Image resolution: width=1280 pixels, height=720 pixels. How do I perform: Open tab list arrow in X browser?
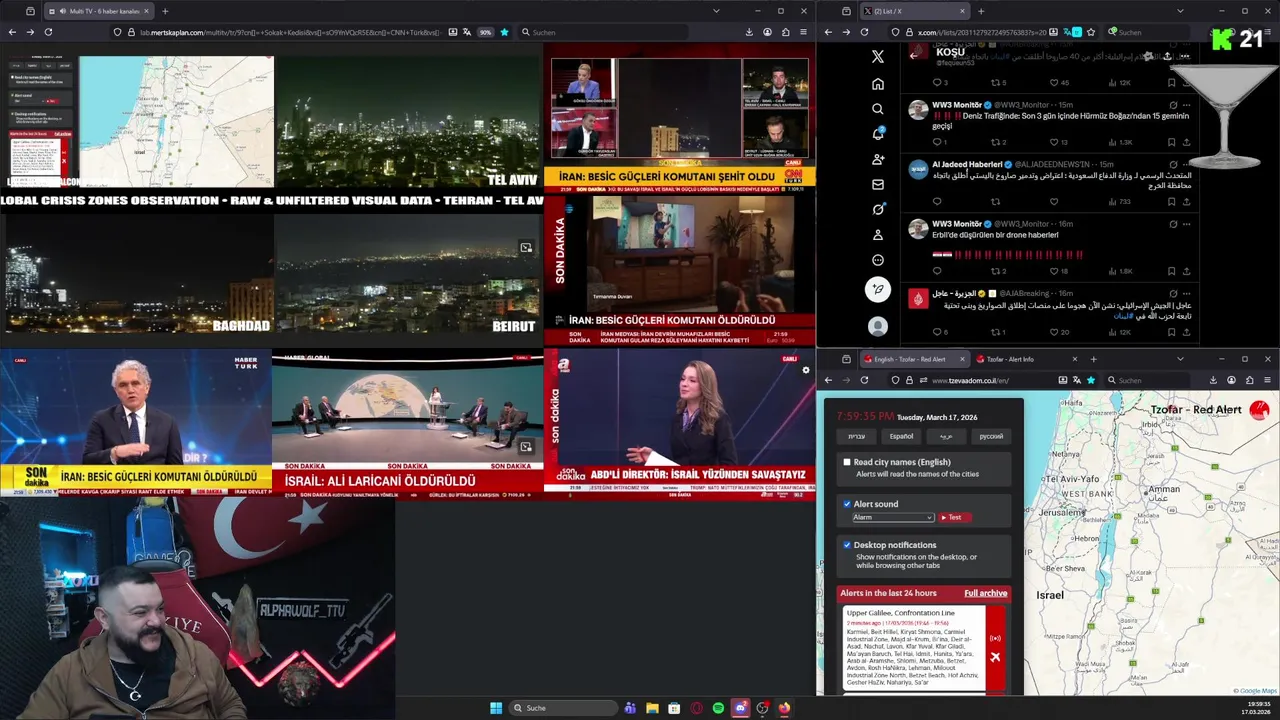1181,11
